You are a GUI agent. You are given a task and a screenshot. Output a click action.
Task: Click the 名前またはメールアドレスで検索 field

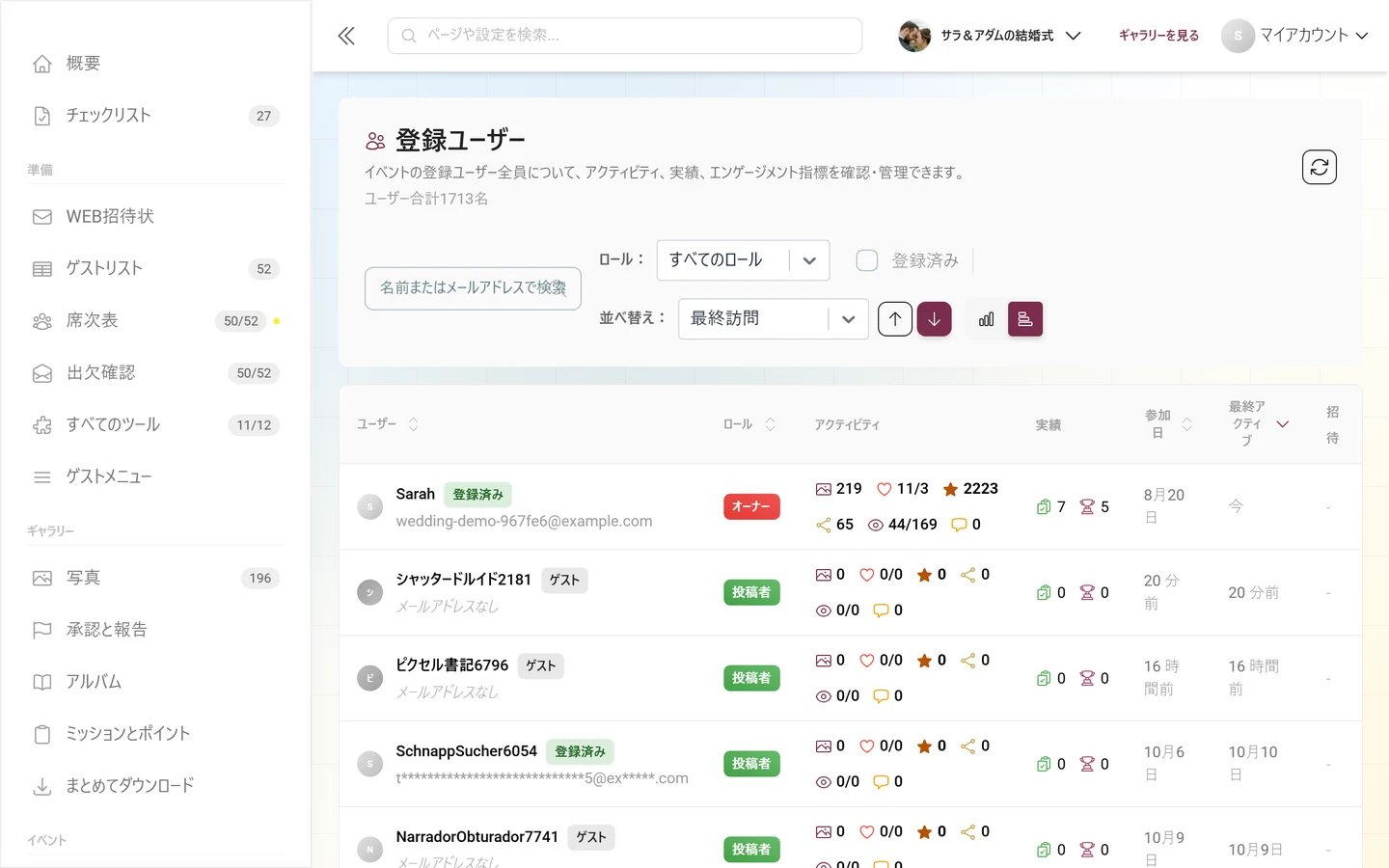click(473, 288)
